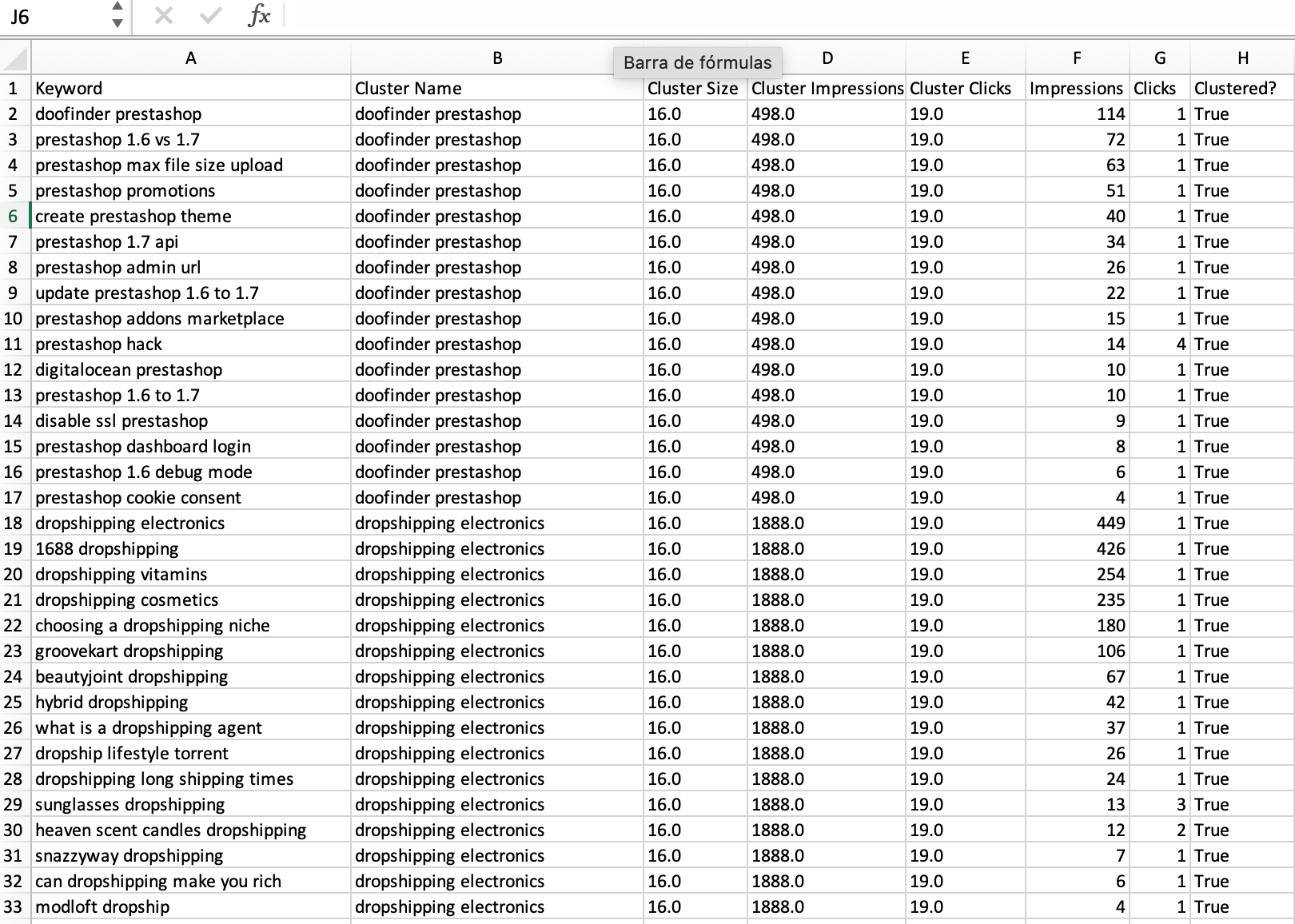Select all cells with the corner triangle
This screenshot has width=1295, height=924.
coord(15,58)
